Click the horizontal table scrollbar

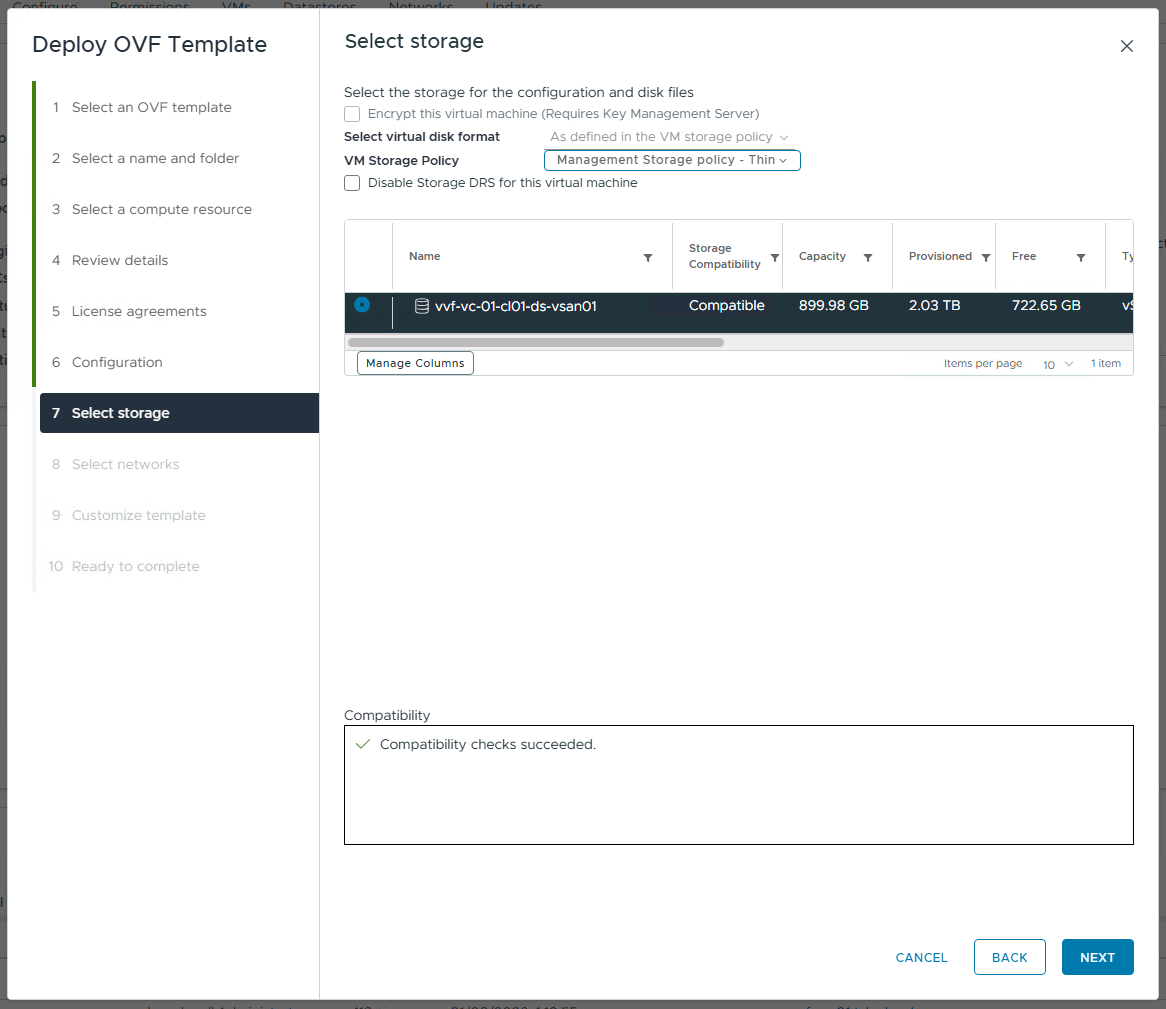pos(536,342)
